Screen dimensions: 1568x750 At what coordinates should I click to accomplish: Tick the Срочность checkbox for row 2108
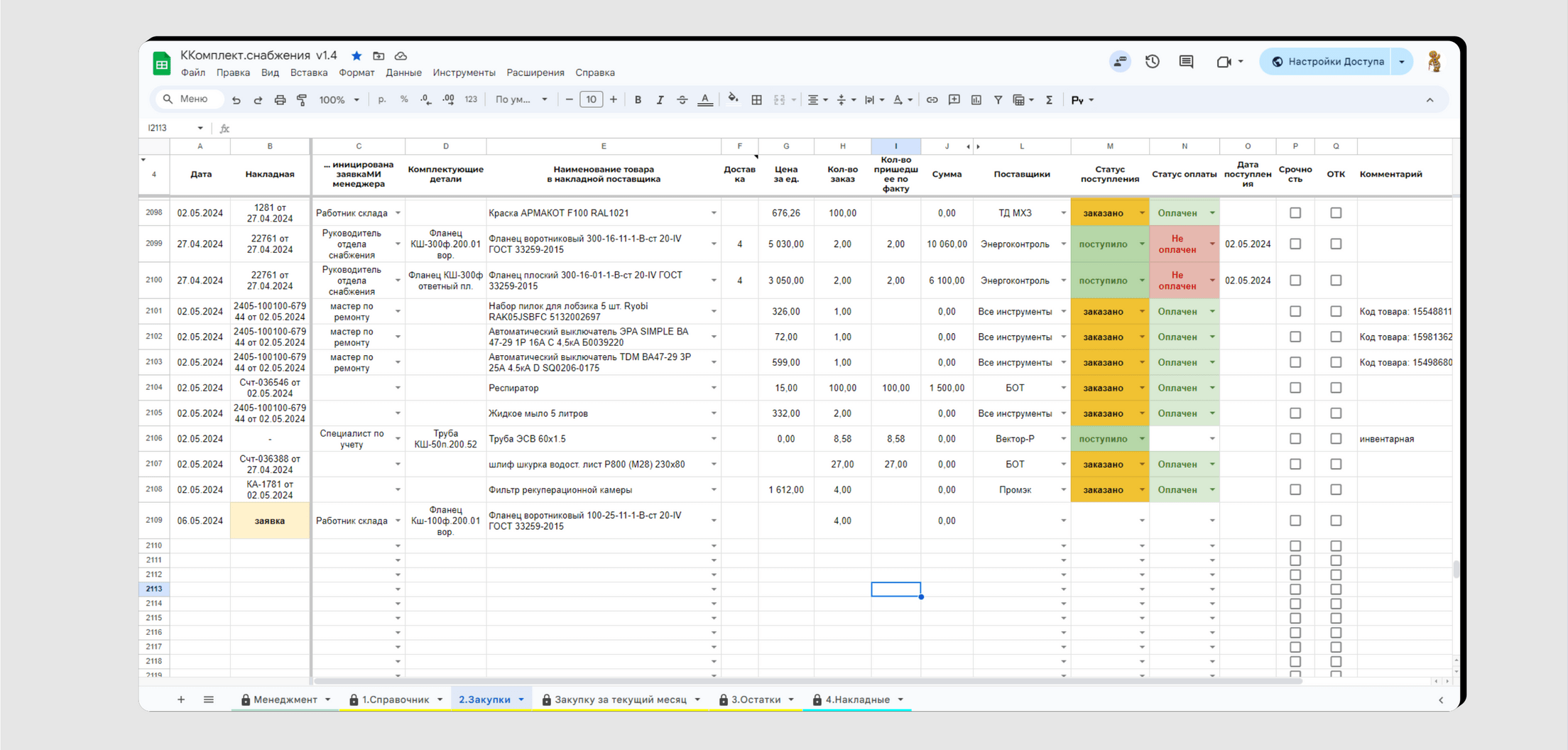(x=1295, y=489)
